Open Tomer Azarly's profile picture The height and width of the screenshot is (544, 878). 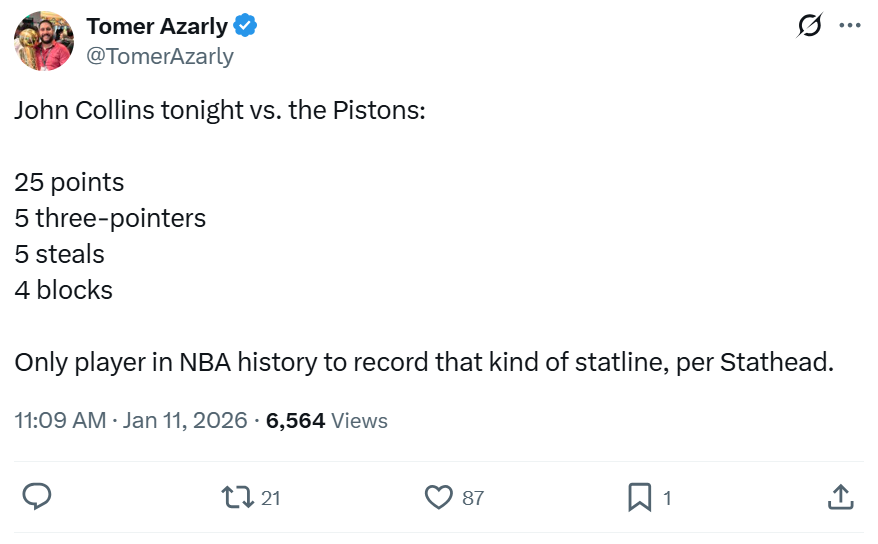click(43, 41)
